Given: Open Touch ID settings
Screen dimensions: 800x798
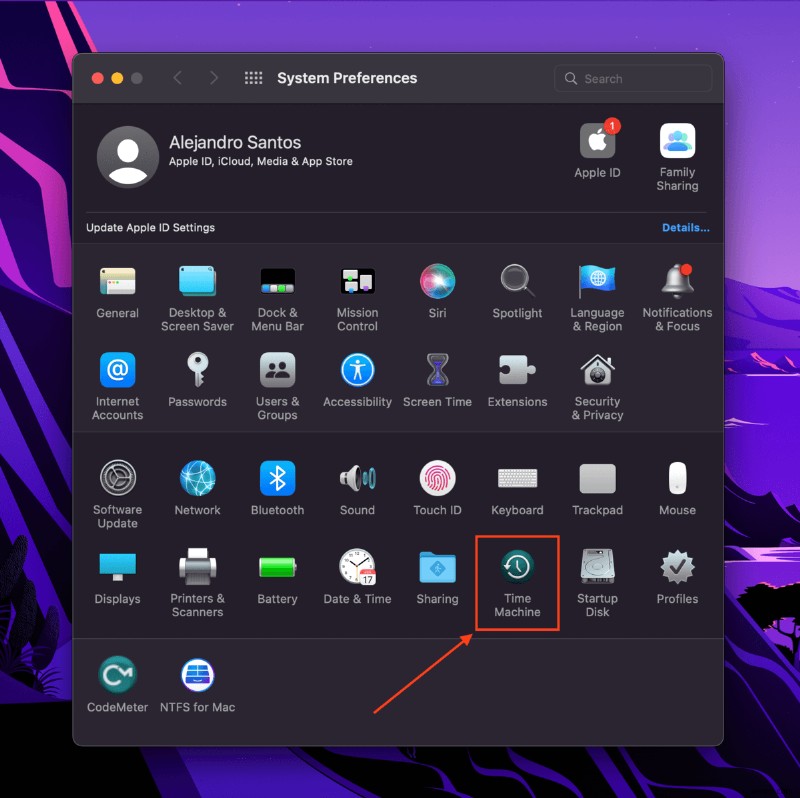Looking at the screenshot, I should [x=437, y=480].
